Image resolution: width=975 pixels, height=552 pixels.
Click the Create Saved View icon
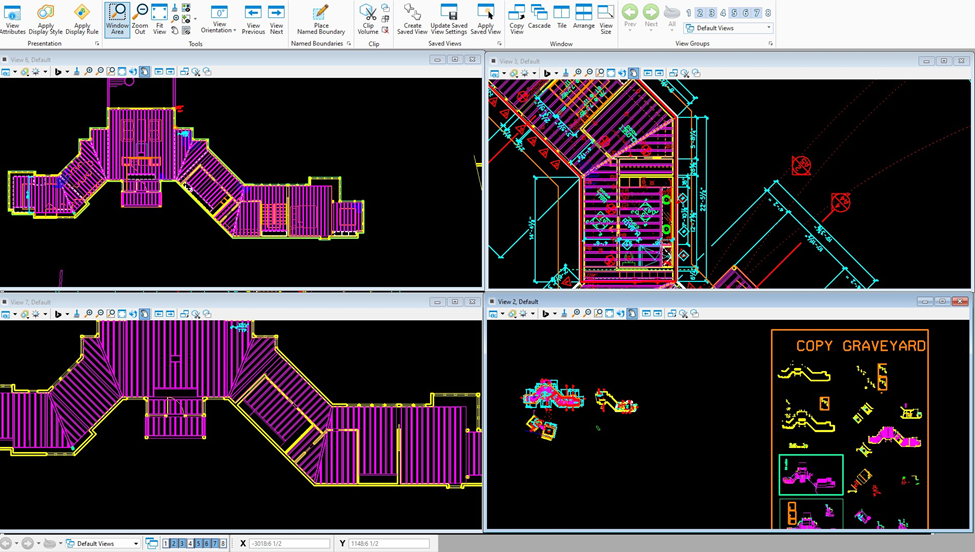coord(412,18)
